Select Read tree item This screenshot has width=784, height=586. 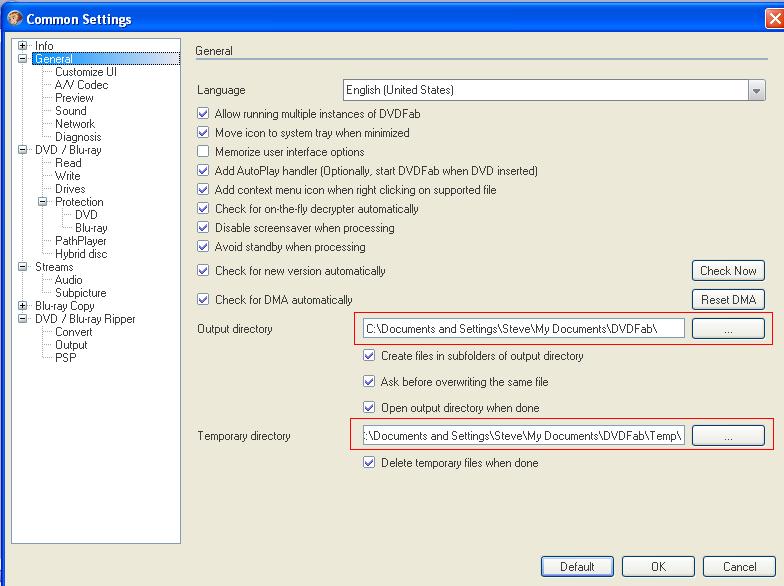[68, 162]
